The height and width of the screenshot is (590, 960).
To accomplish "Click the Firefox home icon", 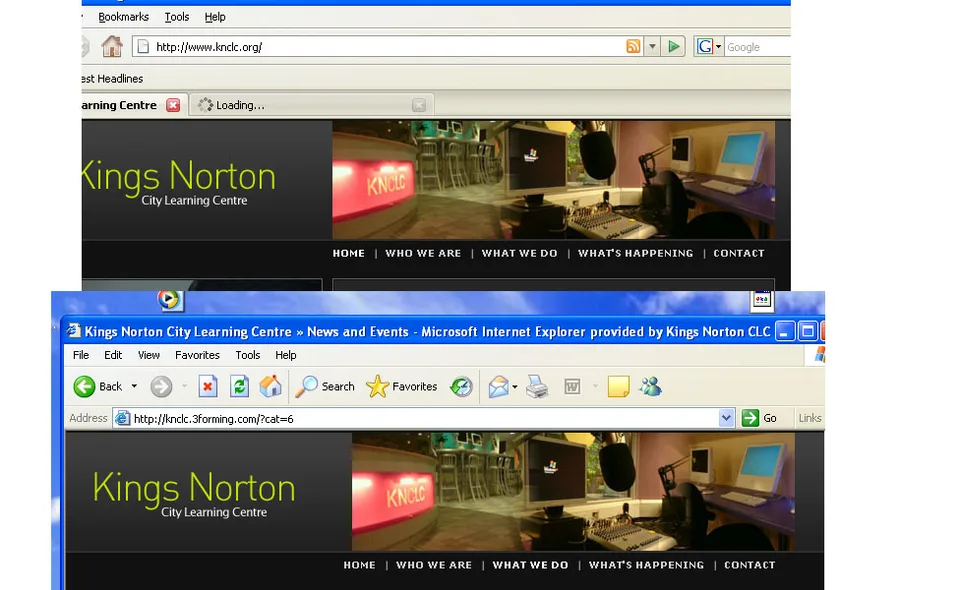I will coord(111,47).
